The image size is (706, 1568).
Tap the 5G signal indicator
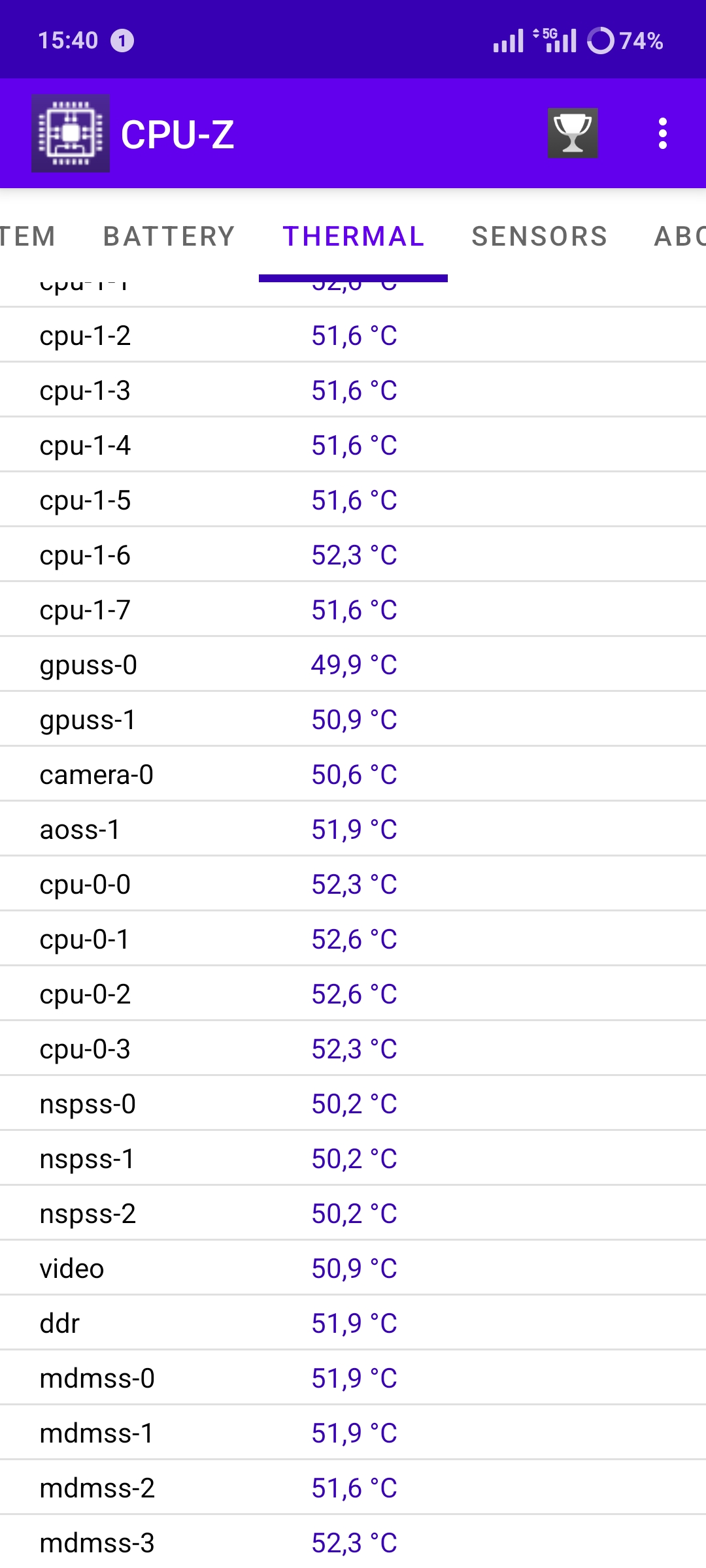[x=555, y=40]
